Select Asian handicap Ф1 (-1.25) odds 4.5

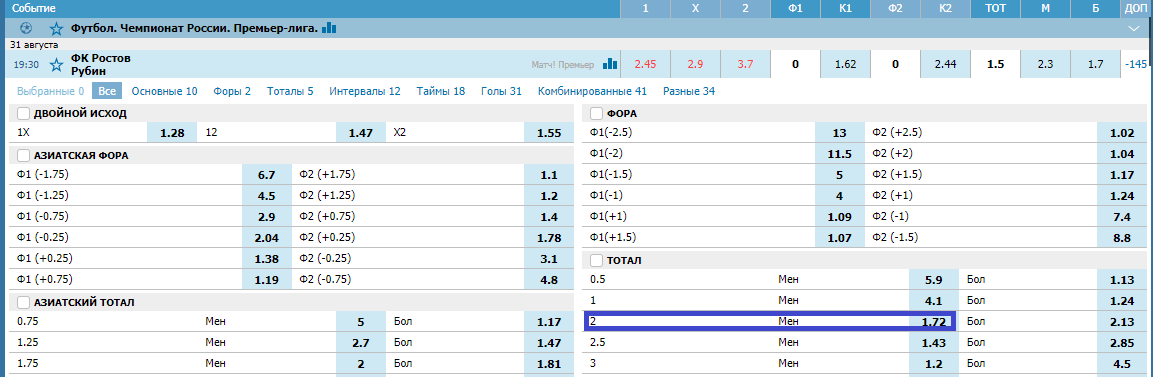(x=266, y=195)
